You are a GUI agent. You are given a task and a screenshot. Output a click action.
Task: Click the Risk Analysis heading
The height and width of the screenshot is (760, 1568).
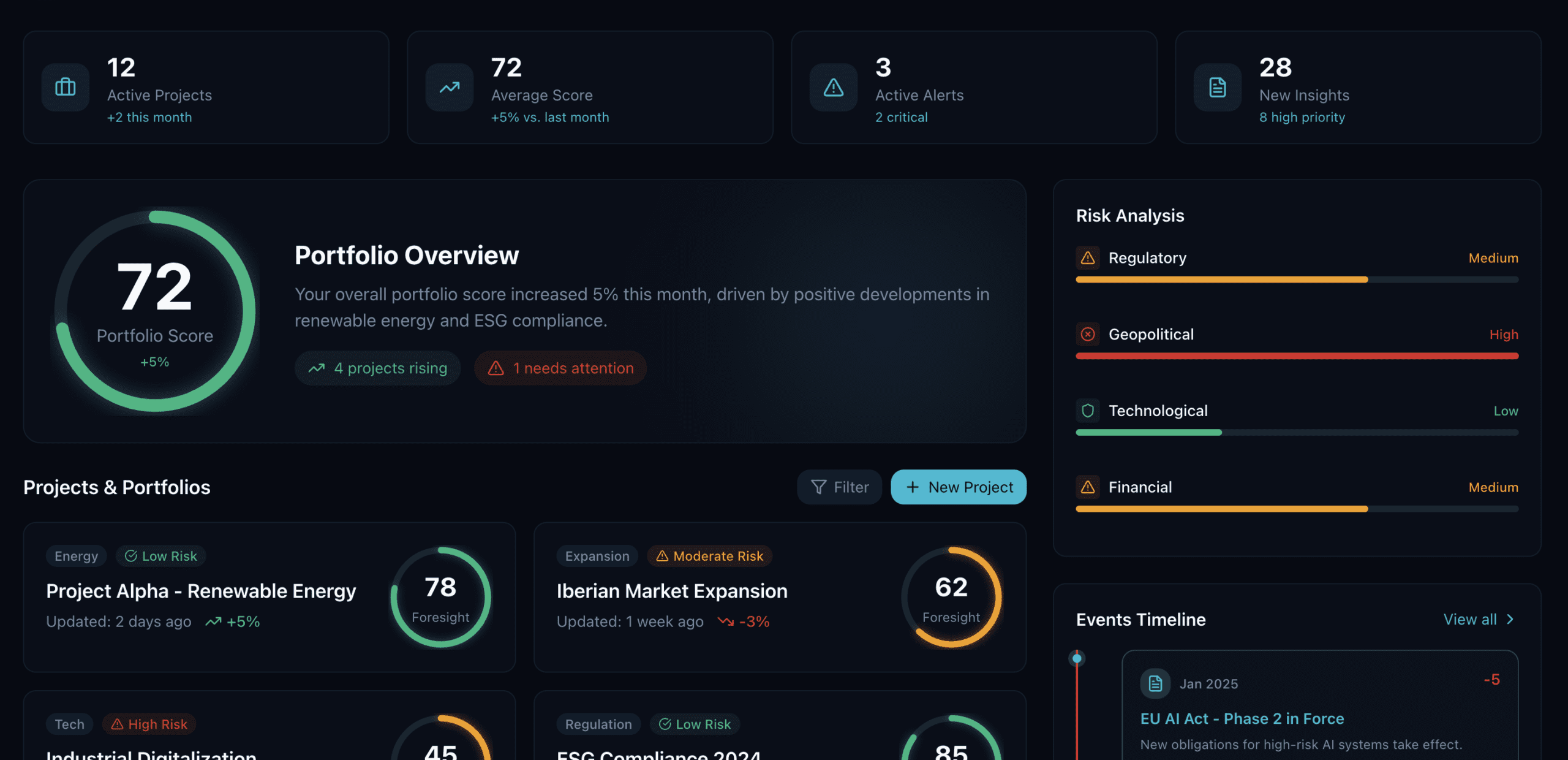[1130, 216]
